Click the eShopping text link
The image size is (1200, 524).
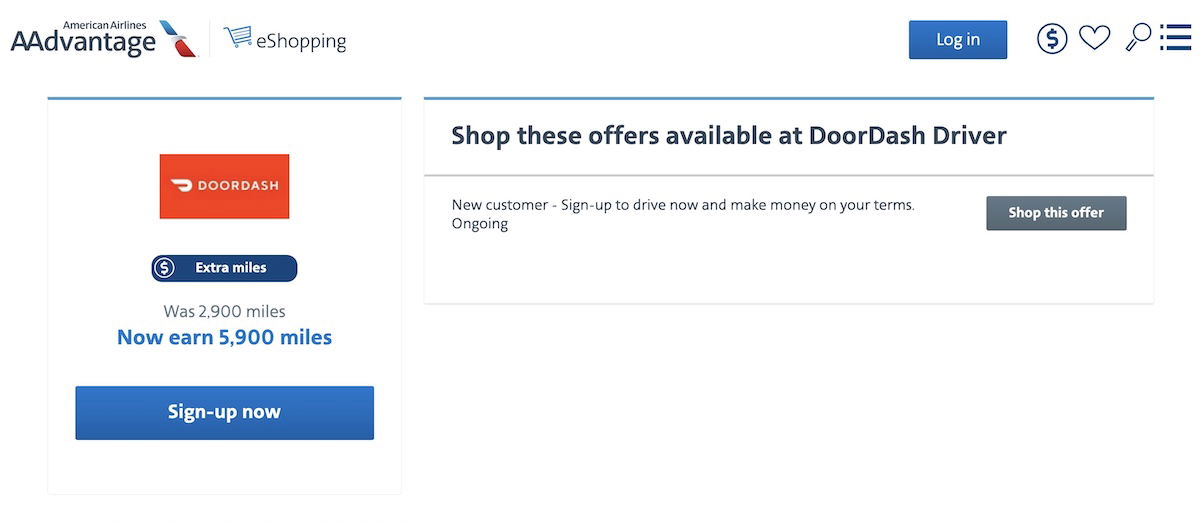point(300,41)
